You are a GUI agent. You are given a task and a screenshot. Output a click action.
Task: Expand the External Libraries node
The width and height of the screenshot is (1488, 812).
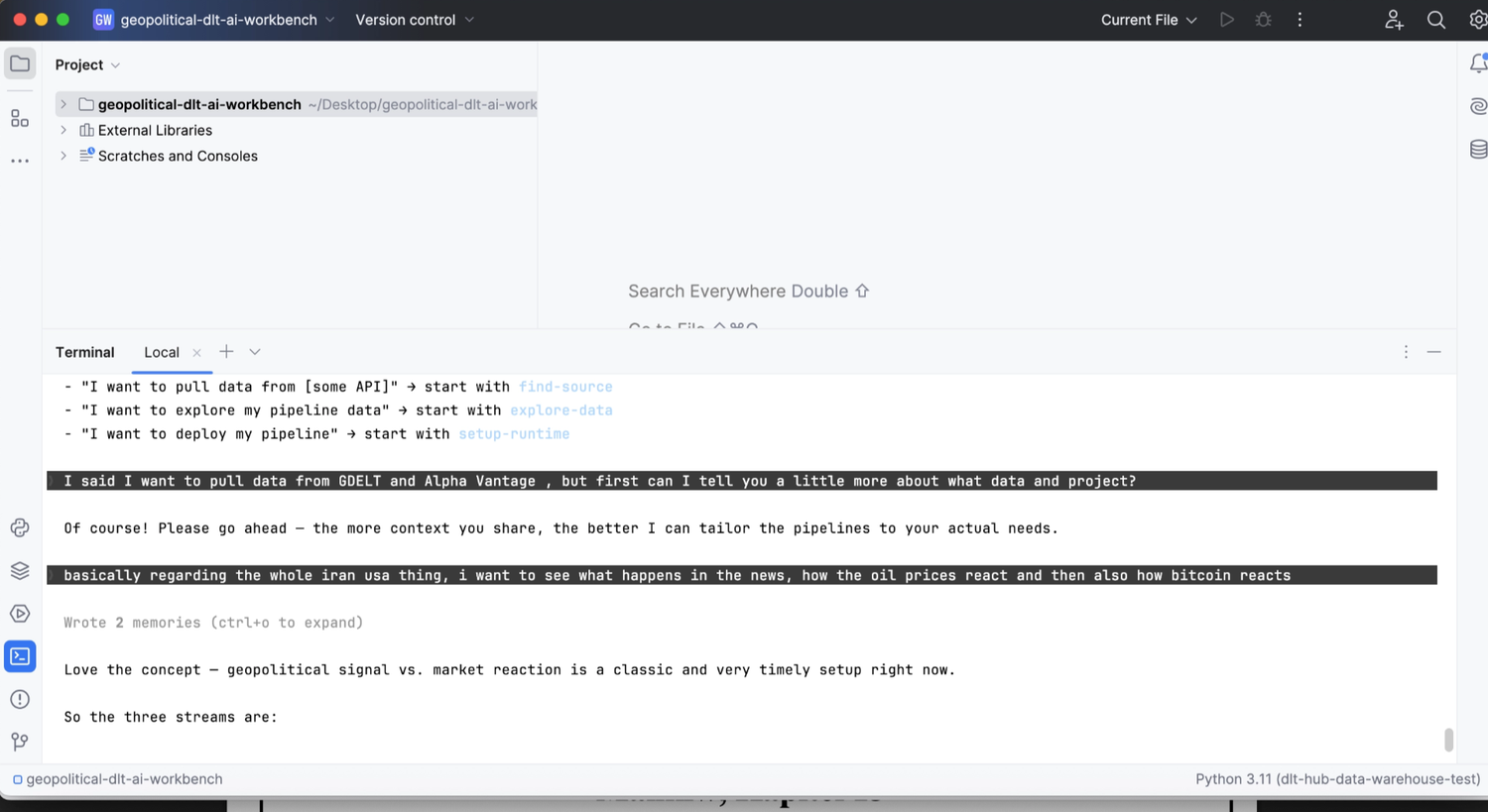tap(63, 130)
